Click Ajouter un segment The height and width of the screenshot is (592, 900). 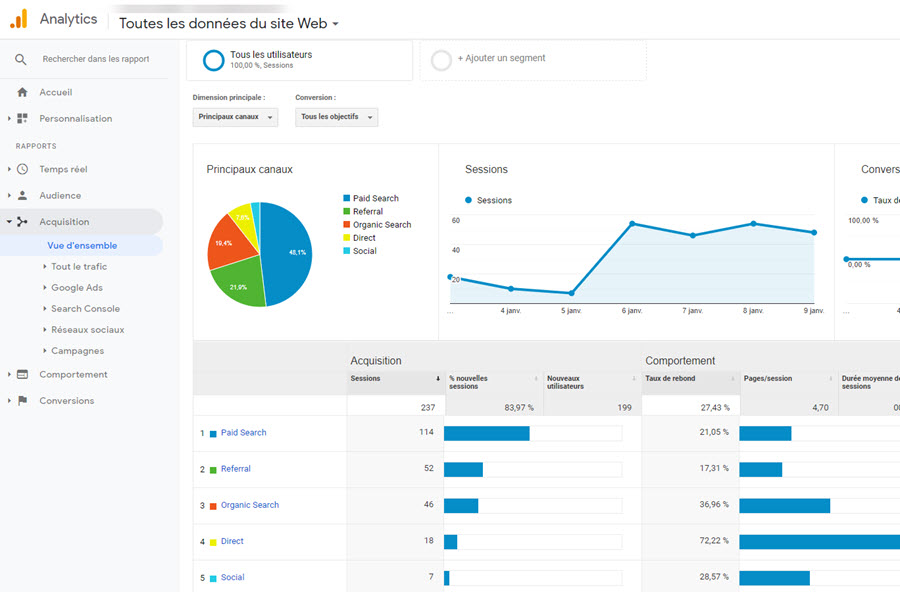pos(501,58)
